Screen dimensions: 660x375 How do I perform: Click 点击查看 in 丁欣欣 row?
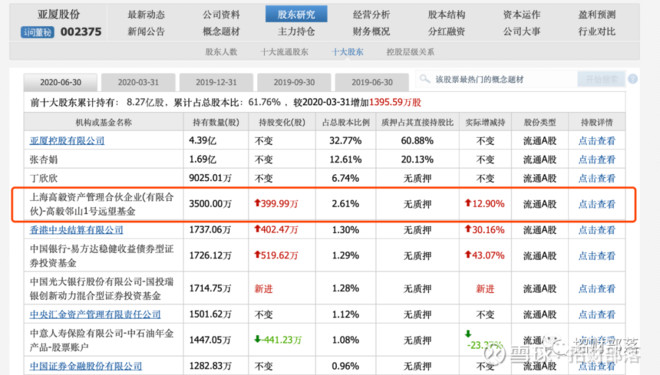(x=596, y=178)
